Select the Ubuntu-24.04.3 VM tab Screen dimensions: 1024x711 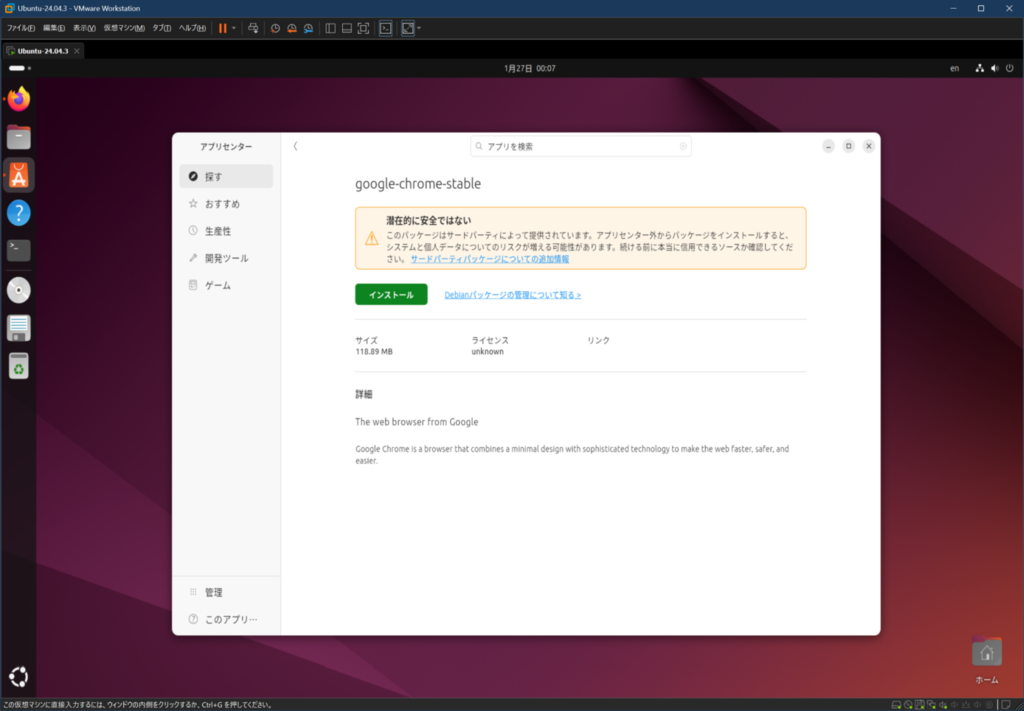[42, 51]
